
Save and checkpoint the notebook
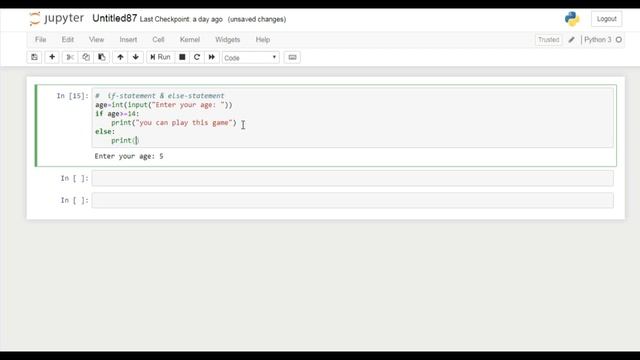34,57
